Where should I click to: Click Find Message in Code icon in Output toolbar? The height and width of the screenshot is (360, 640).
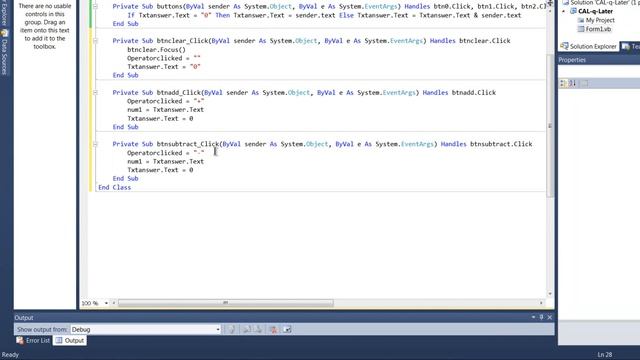[x=231, y=329]
